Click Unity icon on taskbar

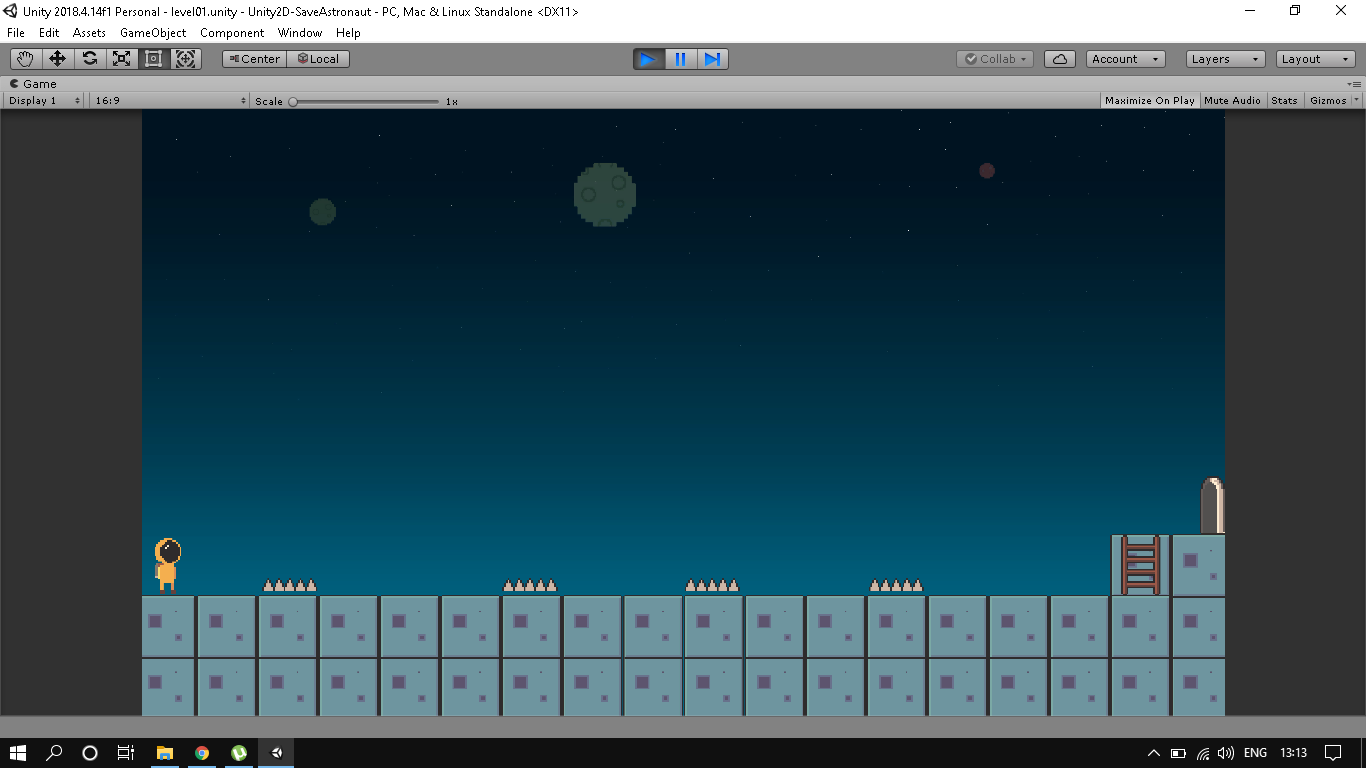277,753
